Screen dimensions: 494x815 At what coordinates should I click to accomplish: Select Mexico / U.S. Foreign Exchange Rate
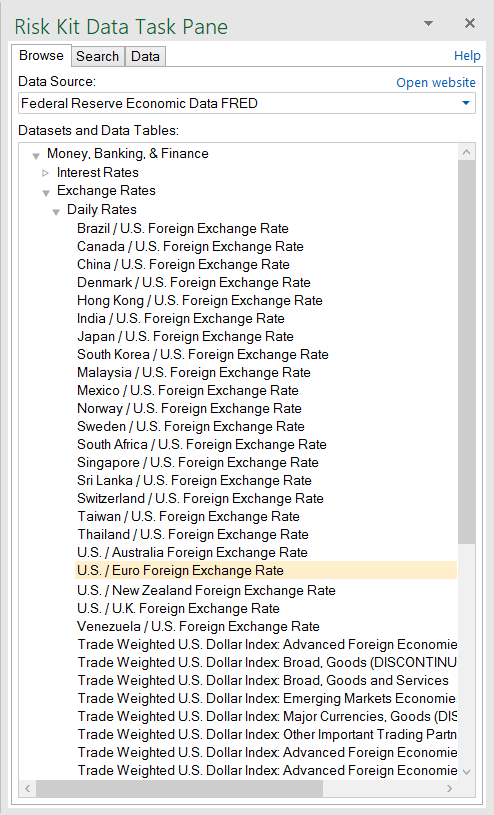pos(188,390)
